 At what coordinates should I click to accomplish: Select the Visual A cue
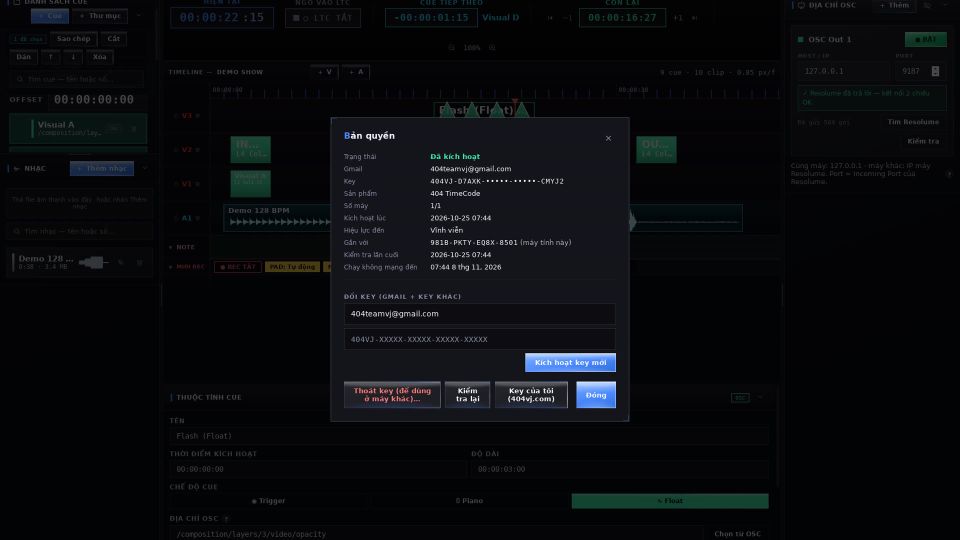tap(78, 129)
